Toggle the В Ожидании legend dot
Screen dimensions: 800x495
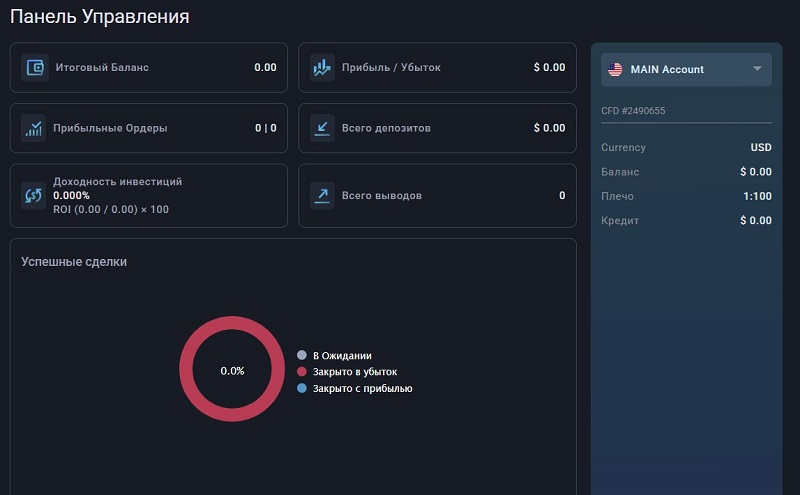click(x=302, y=355)
